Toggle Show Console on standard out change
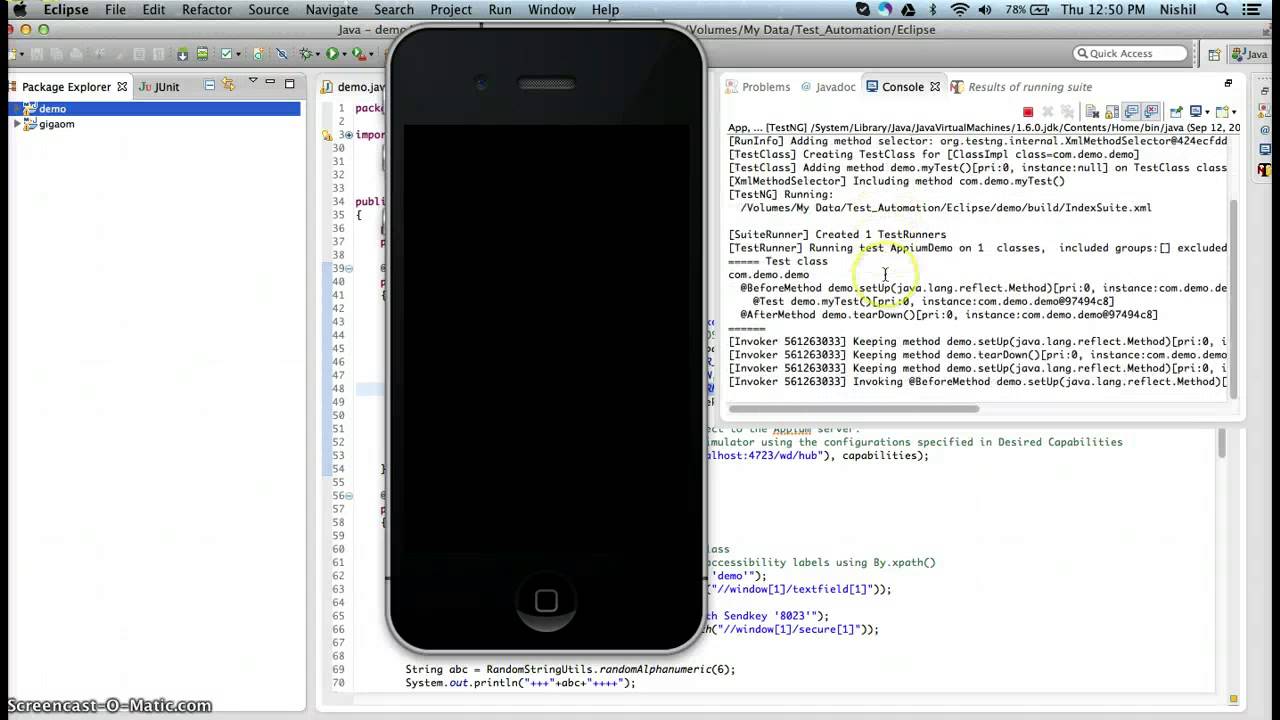The height and width of the screenshot is (720, 1280). 1131,112
